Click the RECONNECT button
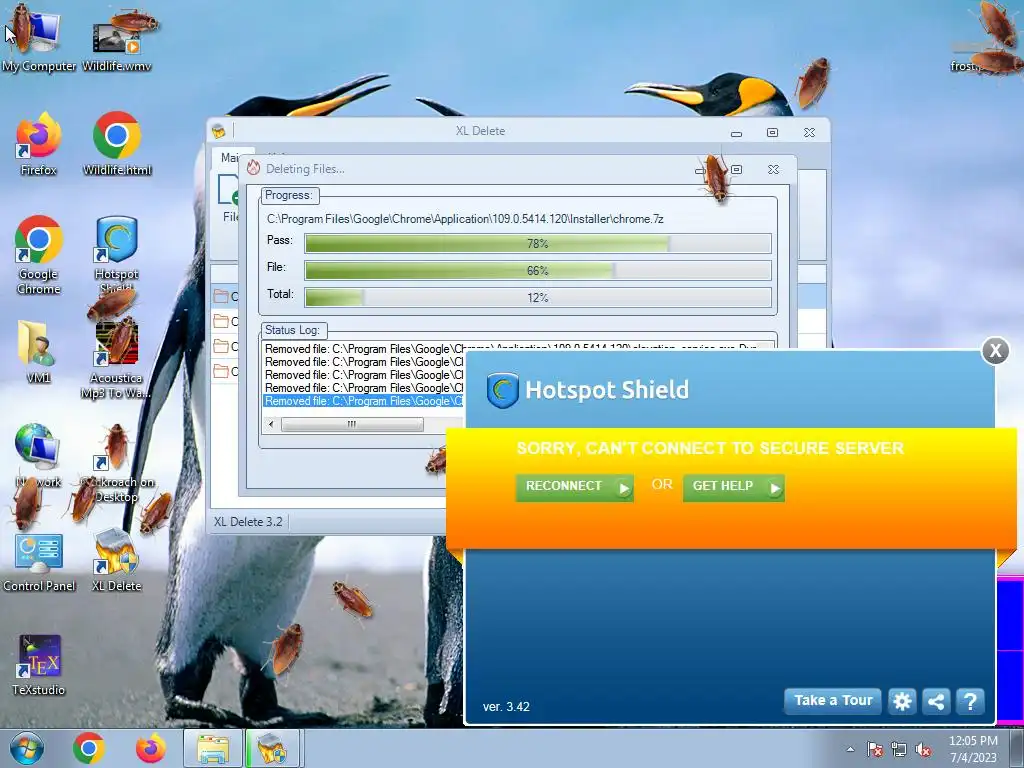This screenshot has height=768, width=1024. click(575, 487)
